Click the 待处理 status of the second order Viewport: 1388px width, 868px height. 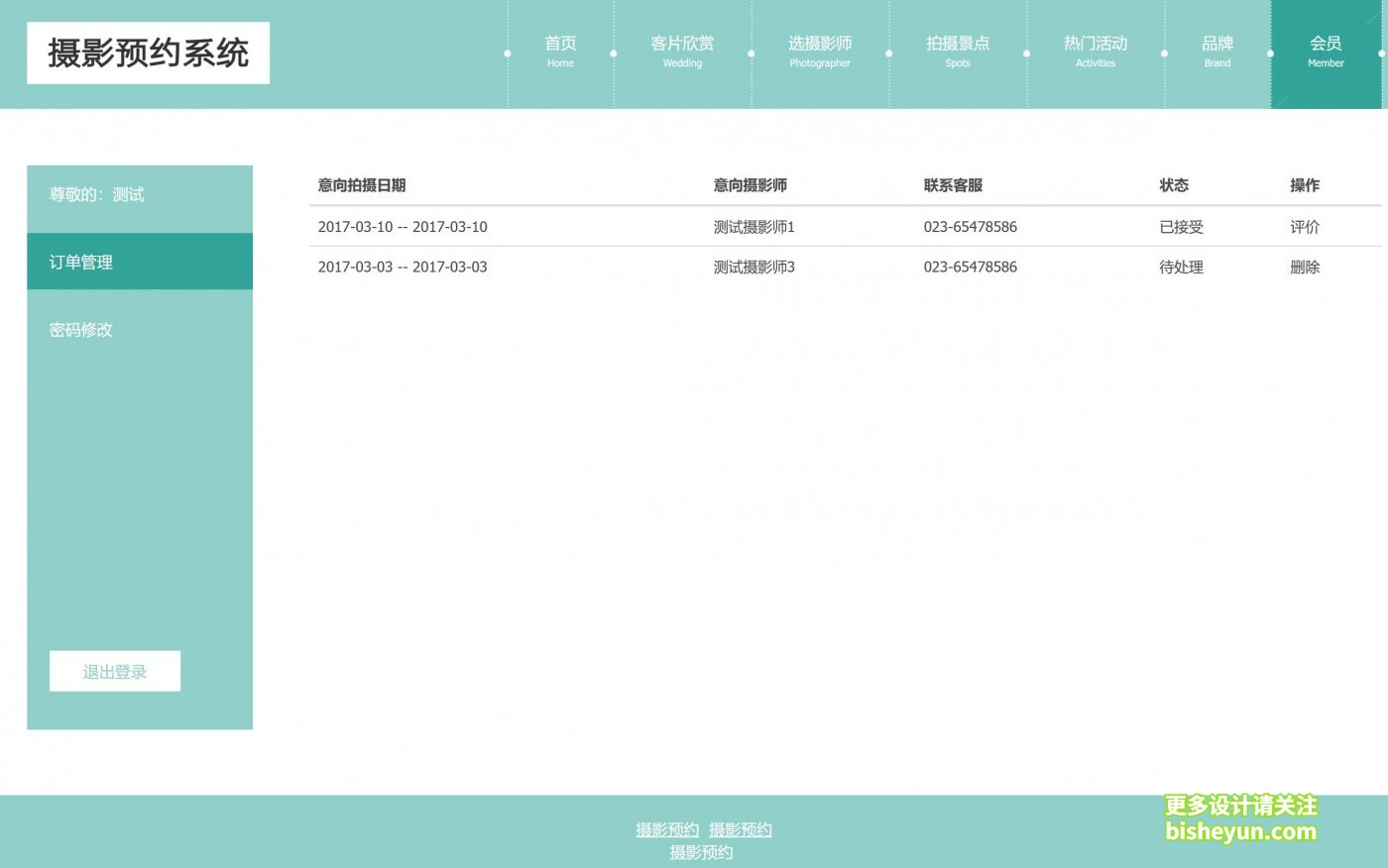click(x=1180, y=267)
